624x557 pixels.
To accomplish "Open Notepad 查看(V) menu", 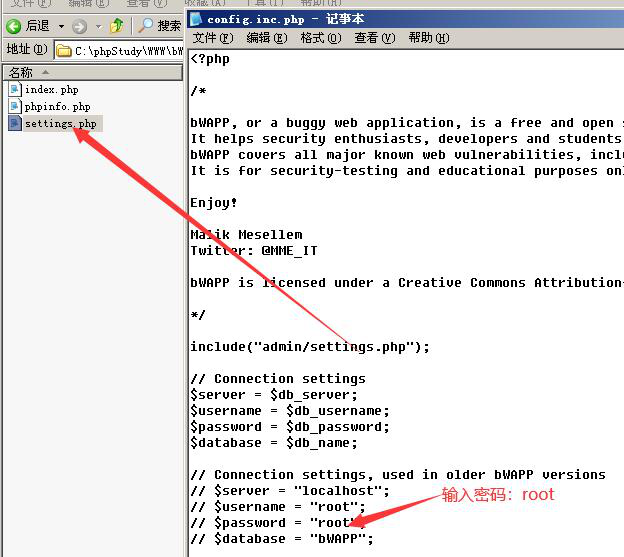I will click(x=375, y=38).
